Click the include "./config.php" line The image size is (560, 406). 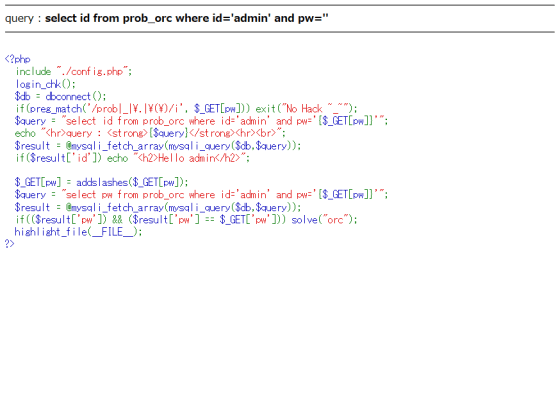(74, 71)
